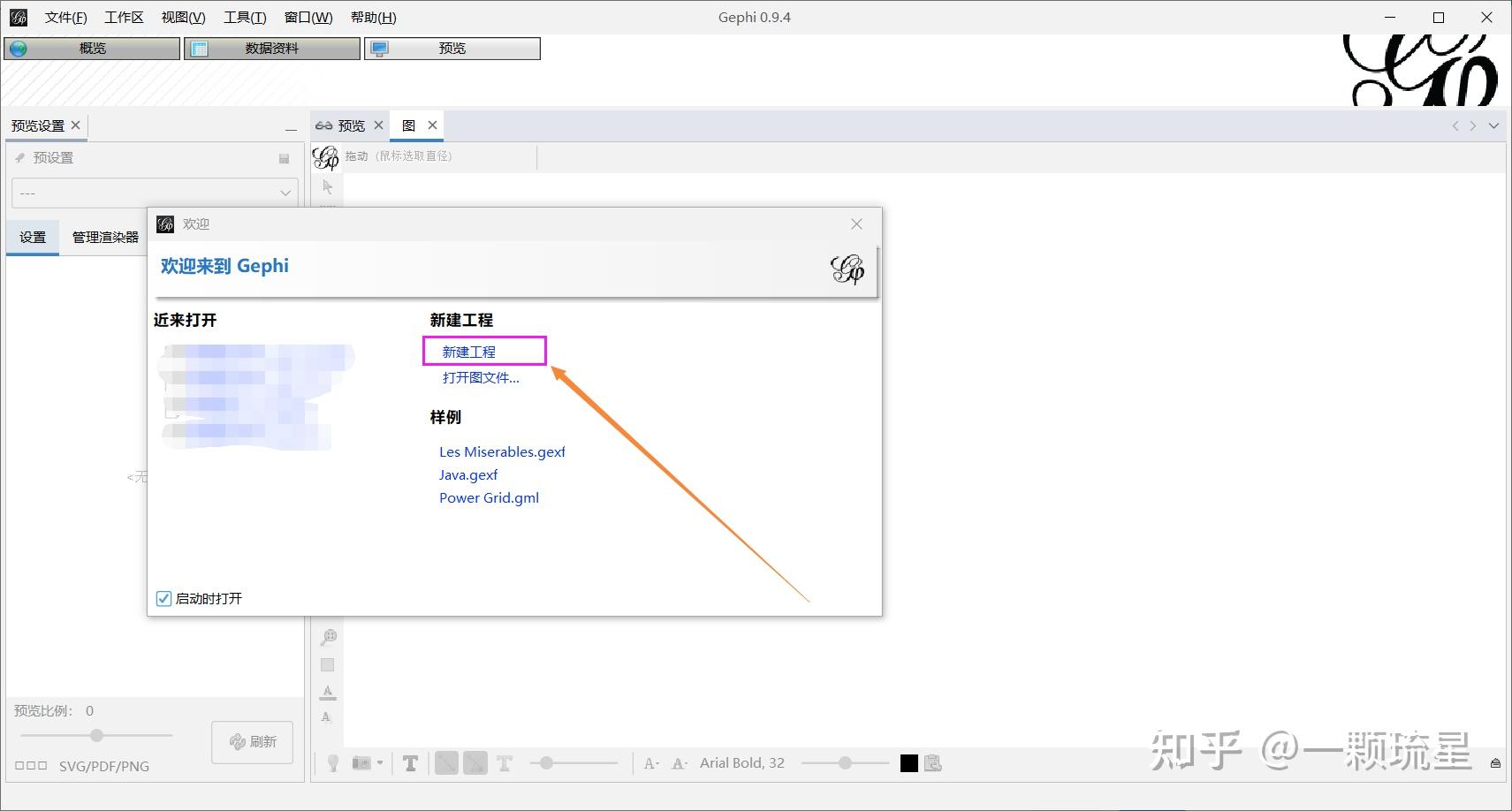Click the underlined A reset label colors tool
This screenshot has width=1512, height=811.
coord(327,692)
